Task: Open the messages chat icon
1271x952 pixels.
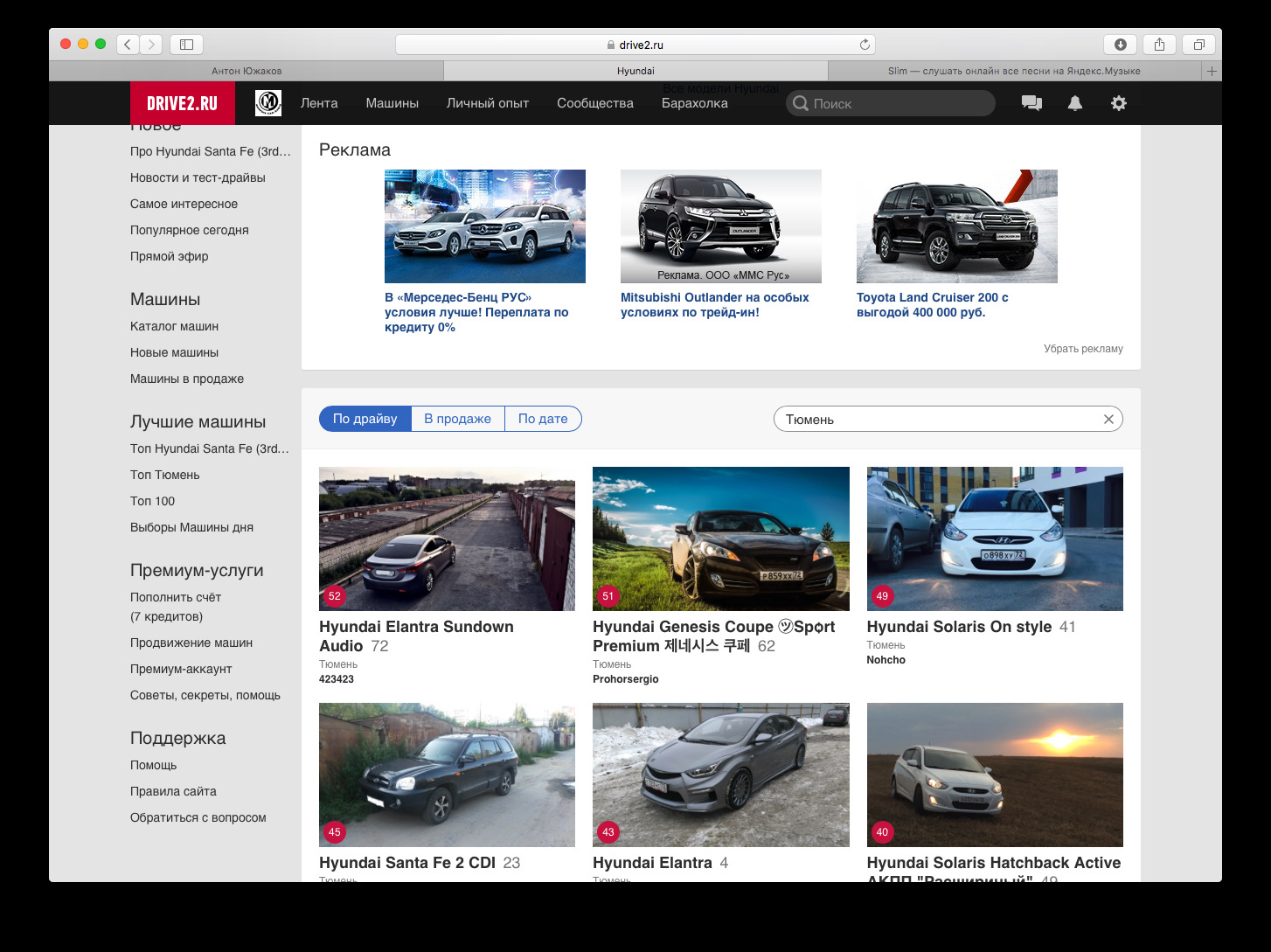Action: (x=1031, y=103)
